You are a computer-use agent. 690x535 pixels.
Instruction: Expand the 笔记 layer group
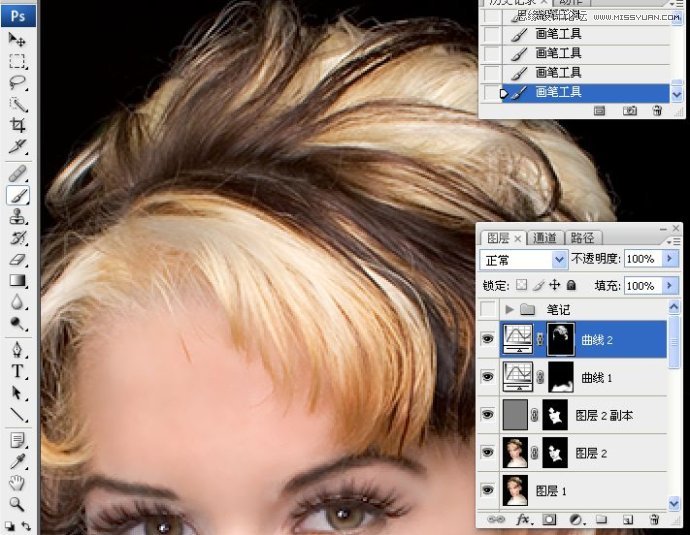coord(510,310)
